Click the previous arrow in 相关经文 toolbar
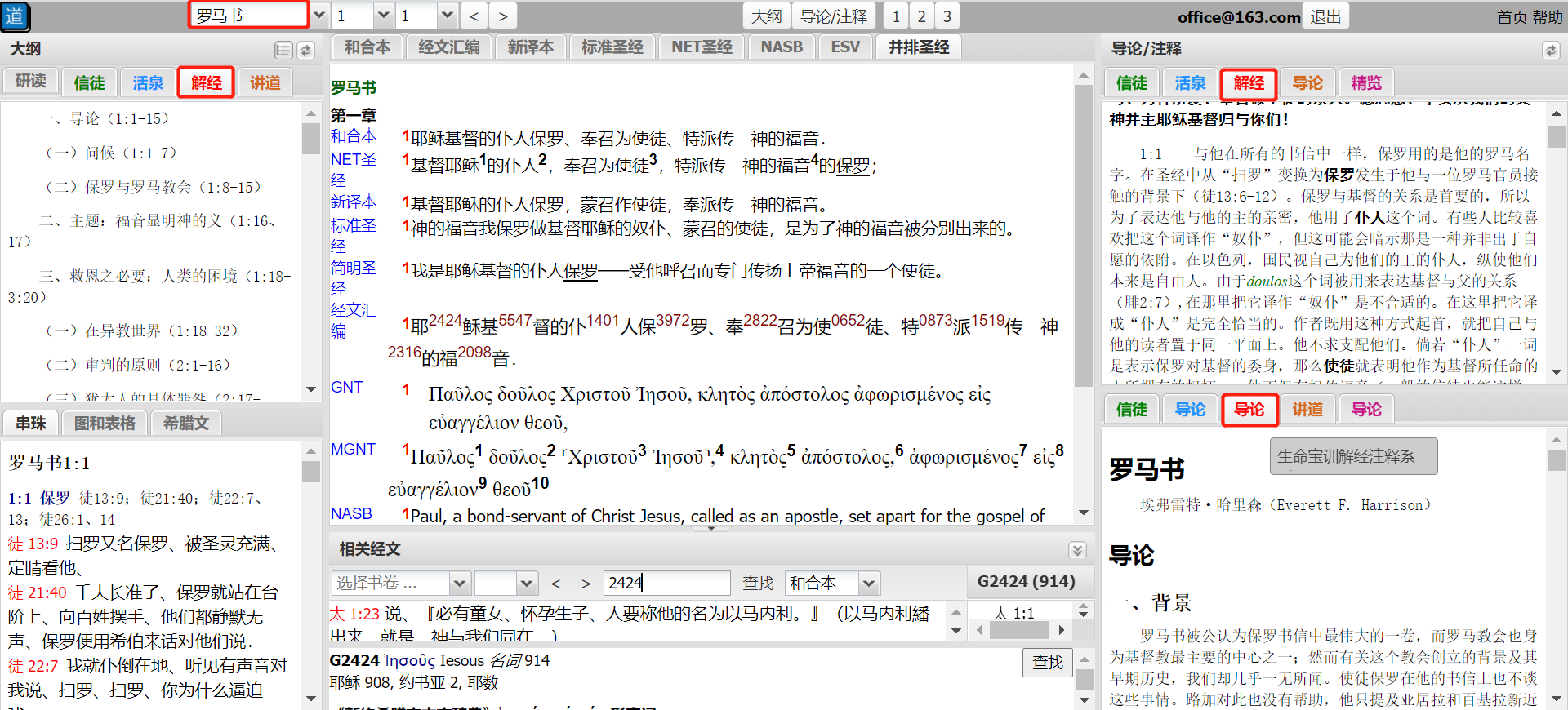1568x710 pixels. [555, 583]
